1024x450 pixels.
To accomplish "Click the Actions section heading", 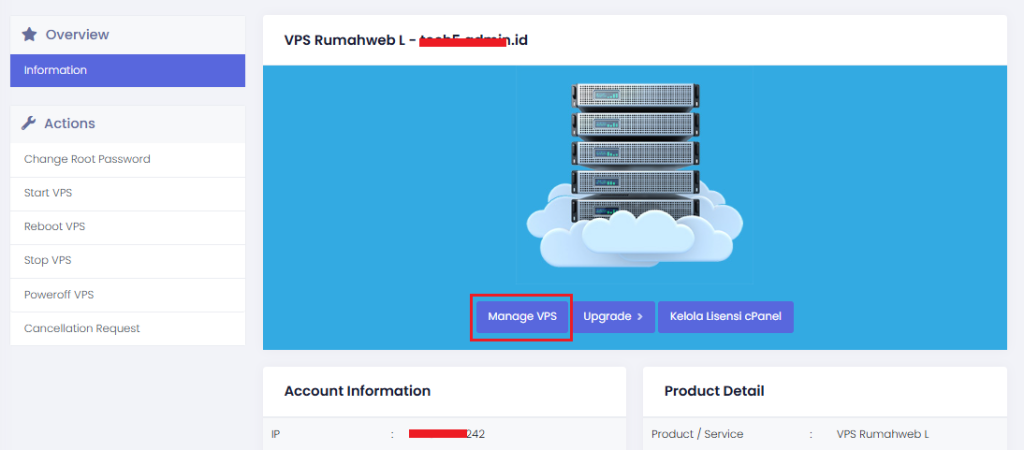I will [x=70, y=123].
